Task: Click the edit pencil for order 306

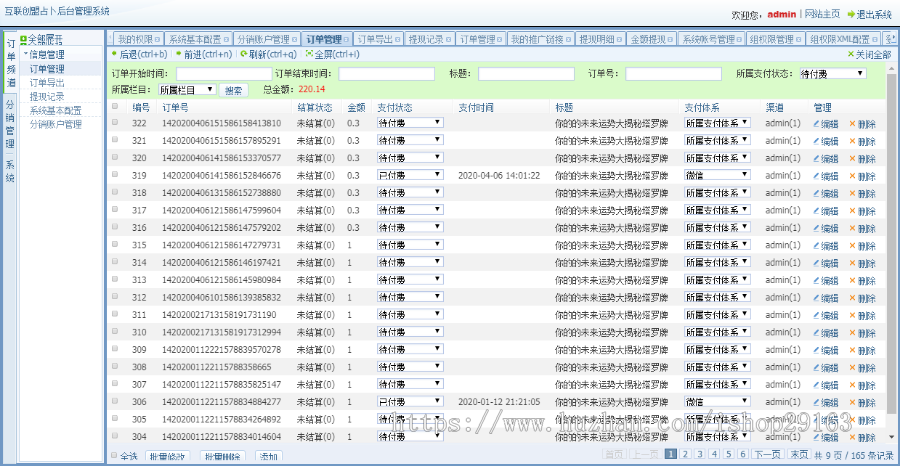Action: (x=816, y=402)
